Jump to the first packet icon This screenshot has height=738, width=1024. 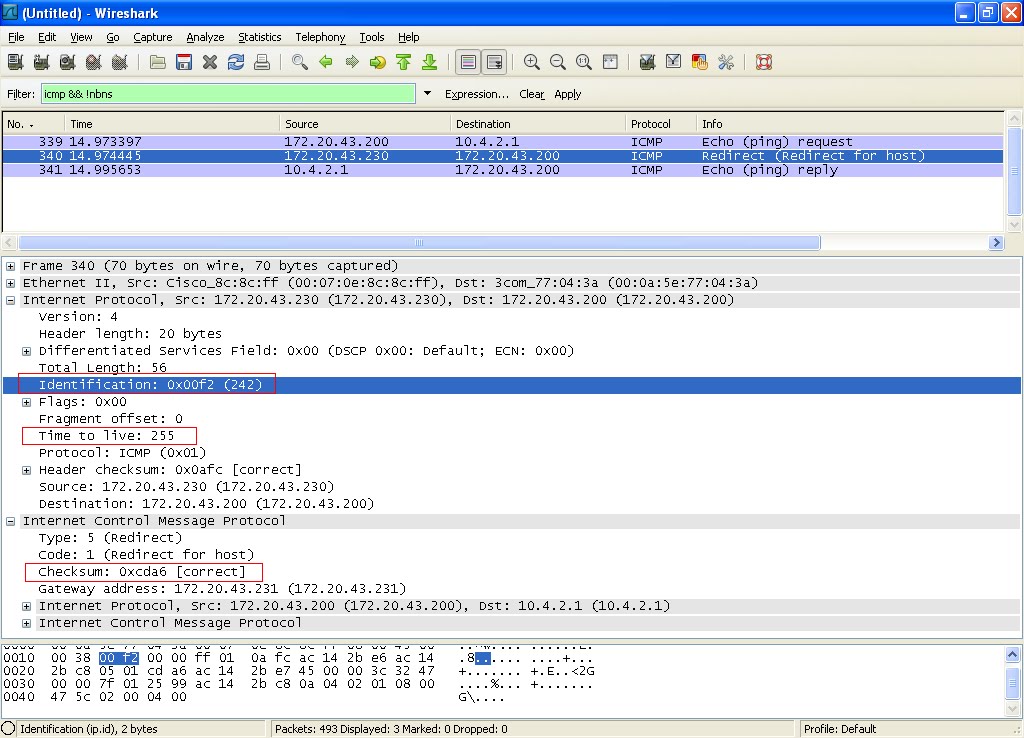tap(404, 62)
